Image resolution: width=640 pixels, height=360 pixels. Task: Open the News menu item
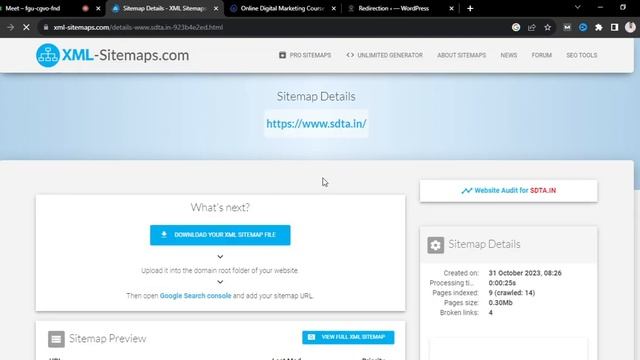coord(509,55)
